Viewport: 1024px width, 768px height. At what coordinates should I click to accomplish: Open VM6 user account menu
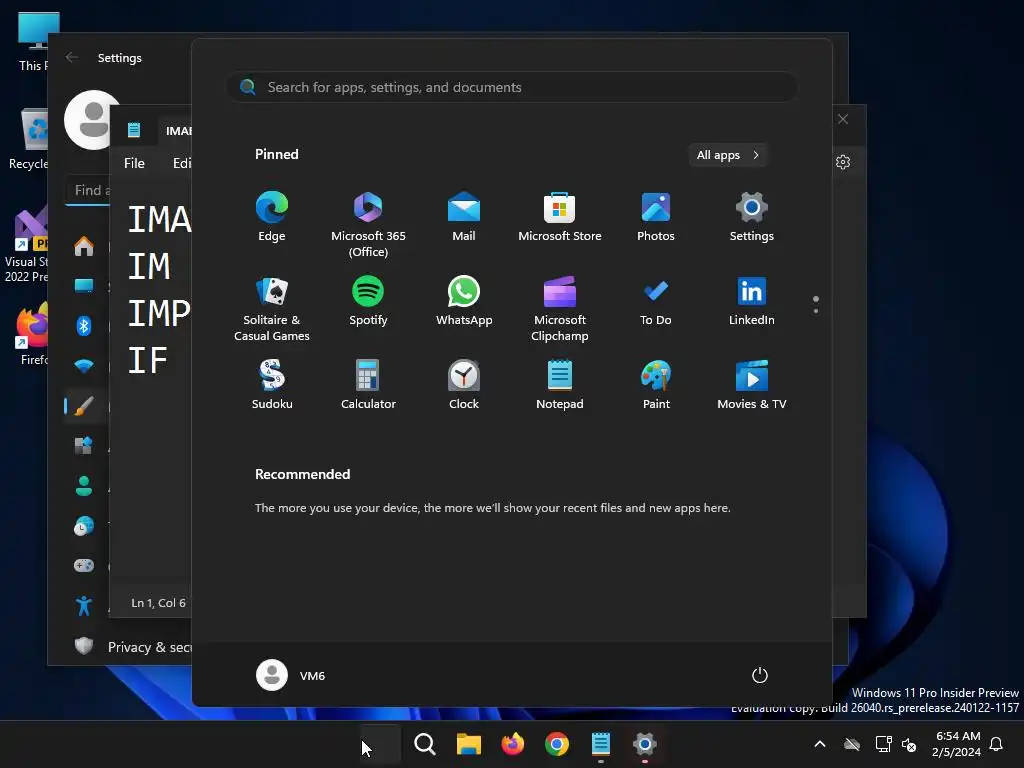click(291, 675)
